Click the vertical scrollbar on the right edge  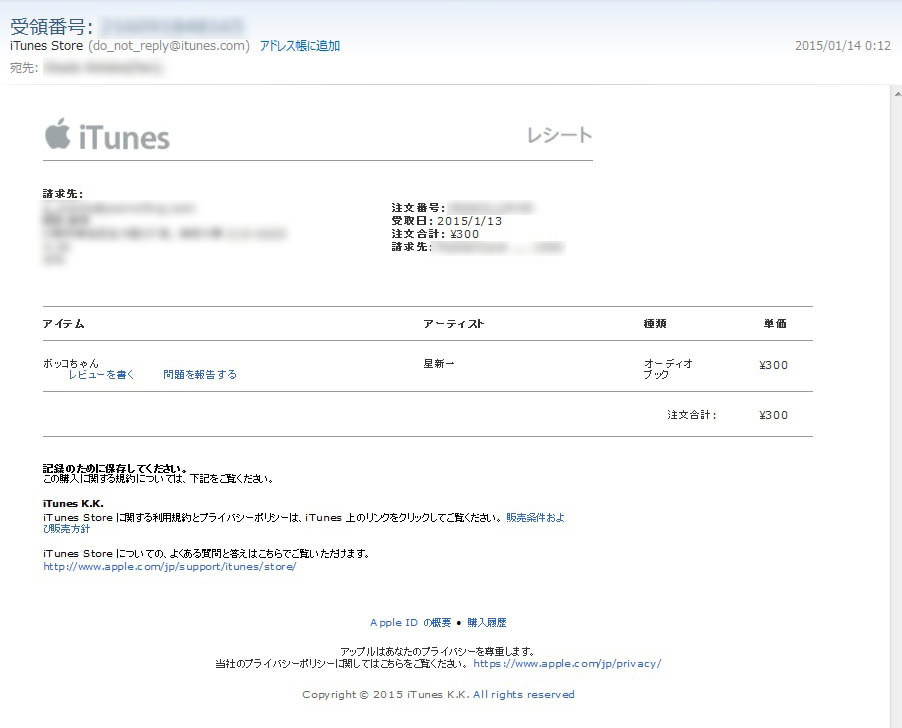pyautogui.click(x=895, y=400)
